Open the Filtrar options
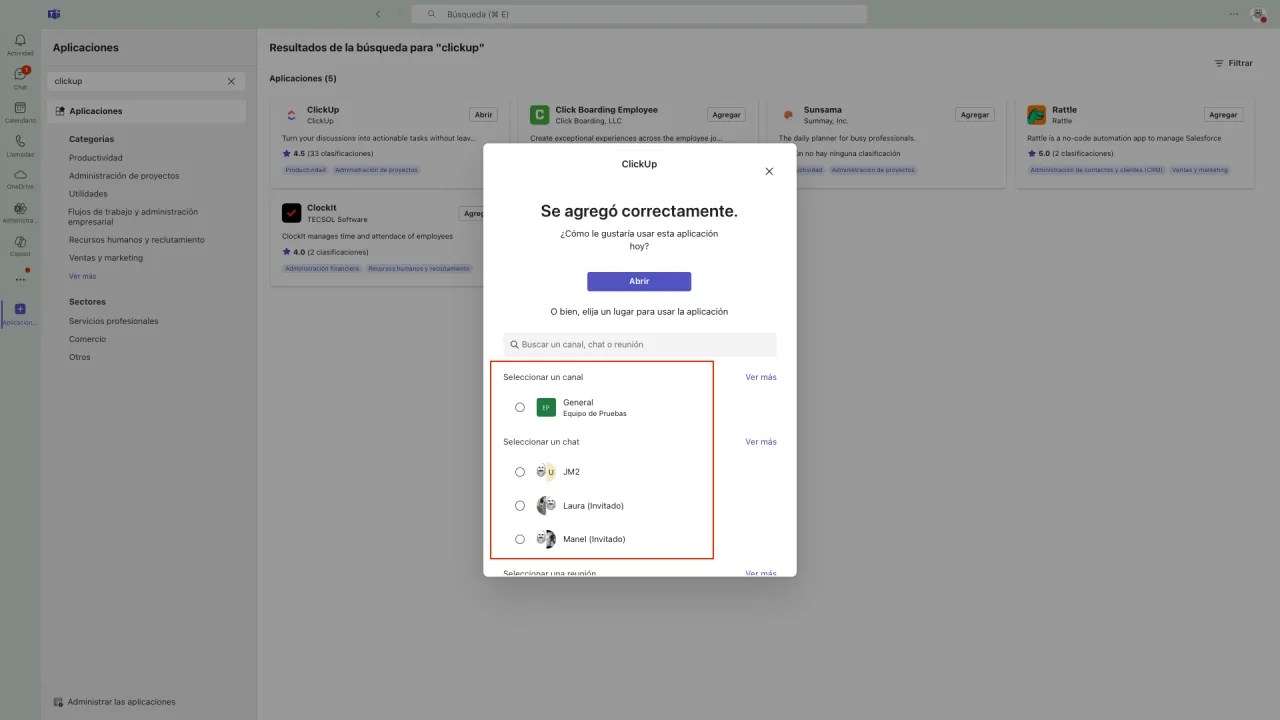The image size is (1280, 720). click(1233, 63)
